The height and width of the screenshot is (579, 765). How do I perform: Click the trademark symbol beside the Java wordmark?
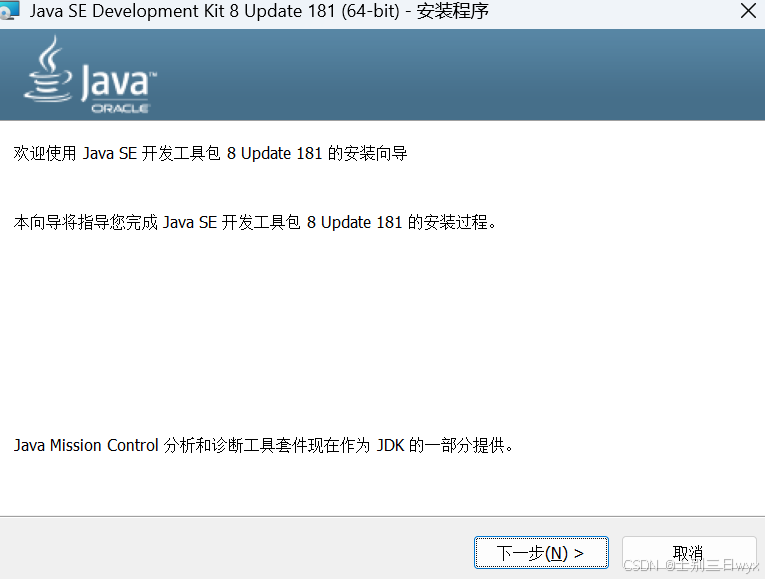153,75
